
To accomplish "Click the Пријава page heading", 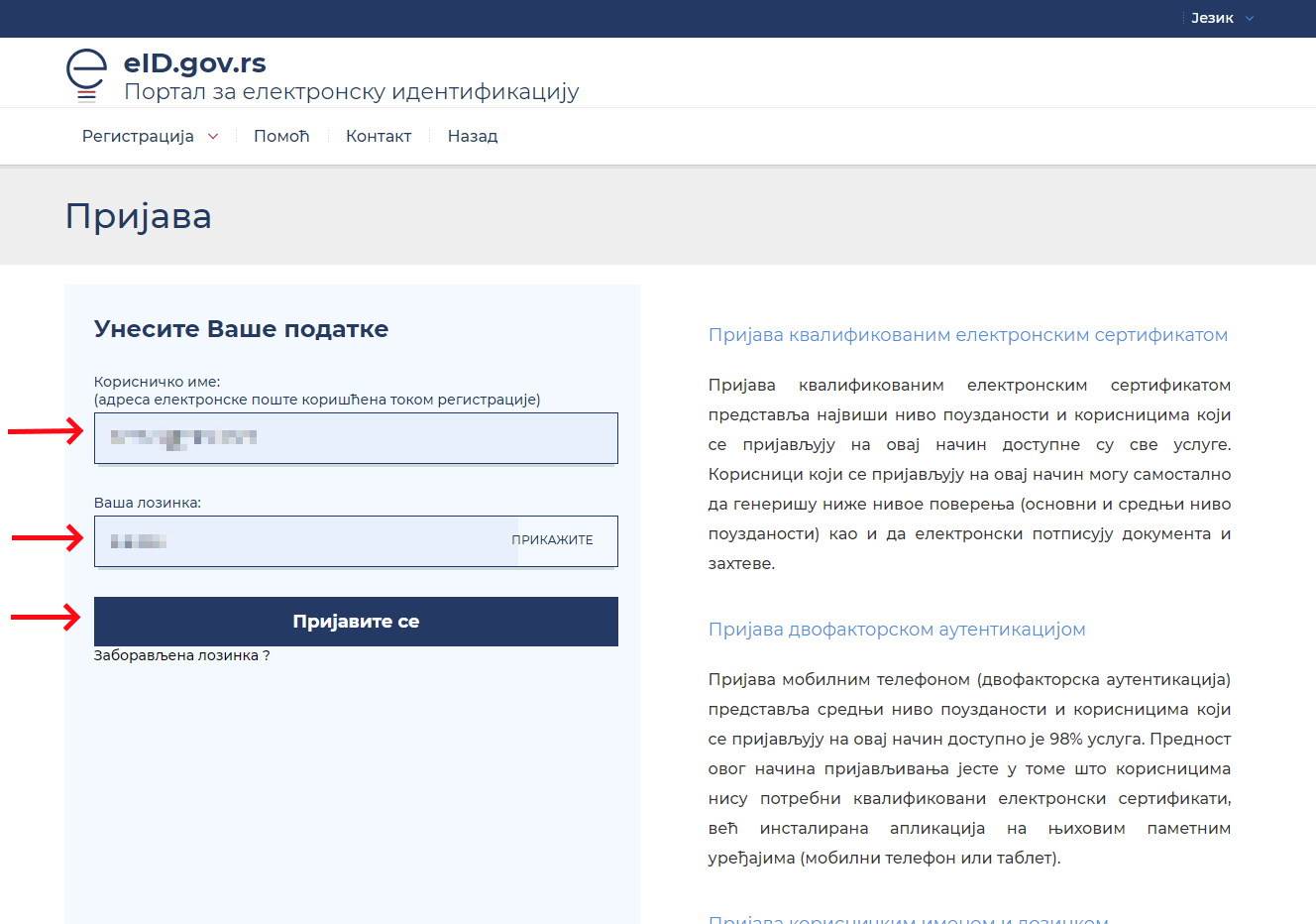I will 138,216.
